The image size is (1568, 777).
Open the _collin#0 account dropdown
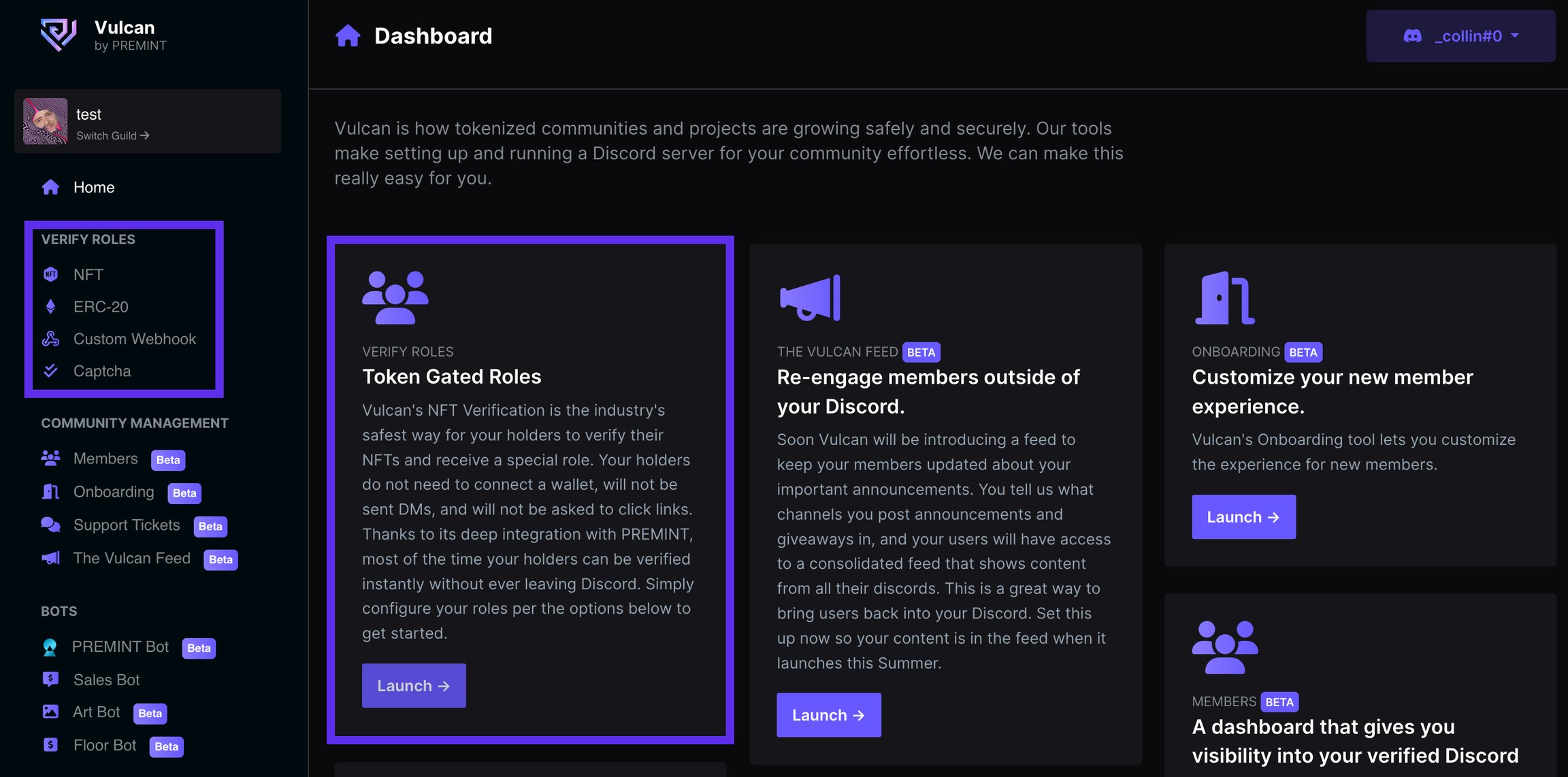1460,36
